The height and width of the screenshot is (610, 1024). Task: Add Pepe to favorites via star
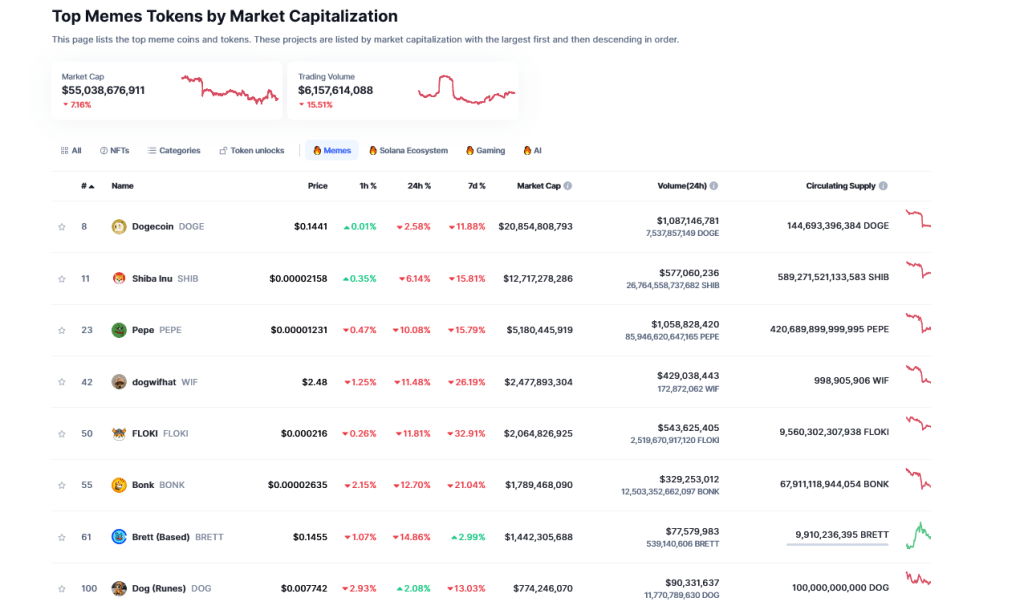pyautogui.click(x=62, y=329)
